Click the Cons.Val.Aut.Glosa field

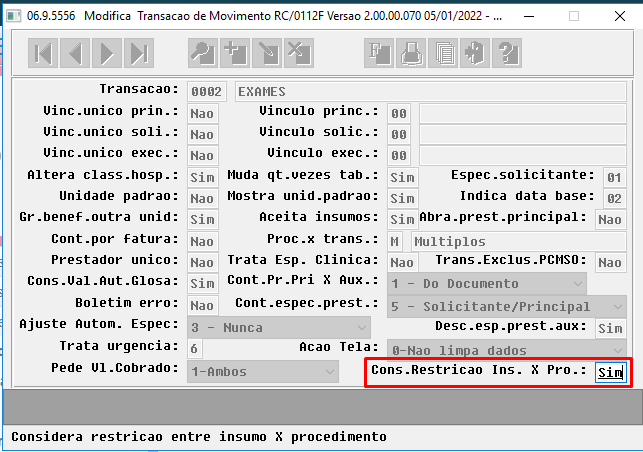point(203,284)
